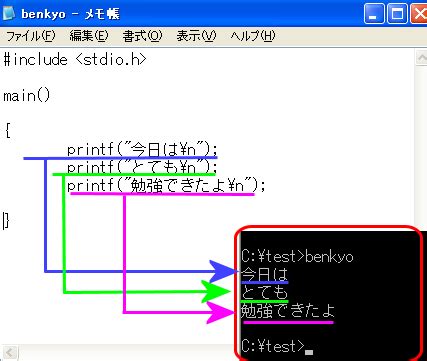427x361 pixels.
Task: Open the ファイル(F) menu
Action: coord(31,36)
